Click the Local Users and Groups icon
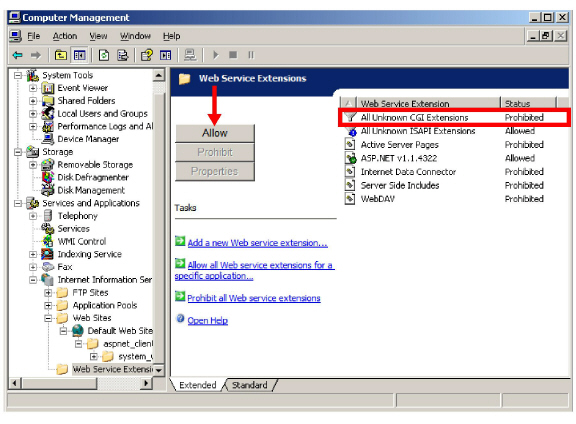Viewport: 576px width, 424px height. [x=48, y=114]
